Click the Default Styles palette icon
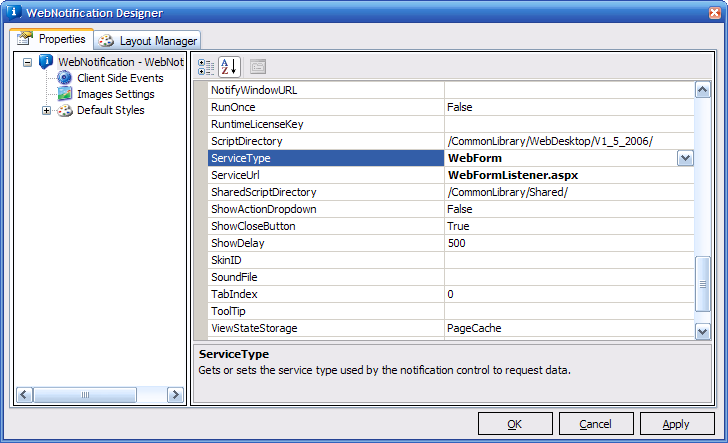 (65, 110)
